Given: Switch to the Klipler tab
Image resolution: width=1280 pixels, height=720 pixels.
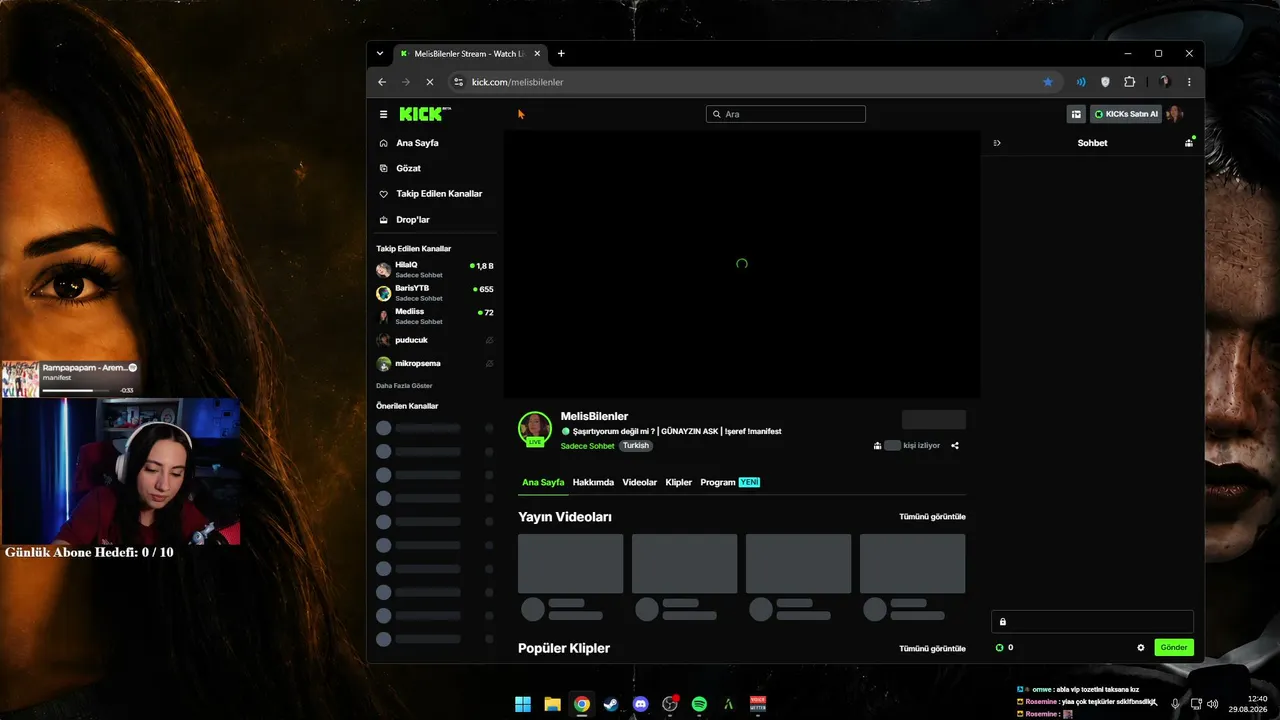Looking at the screenshot, I should click(679, 482).
